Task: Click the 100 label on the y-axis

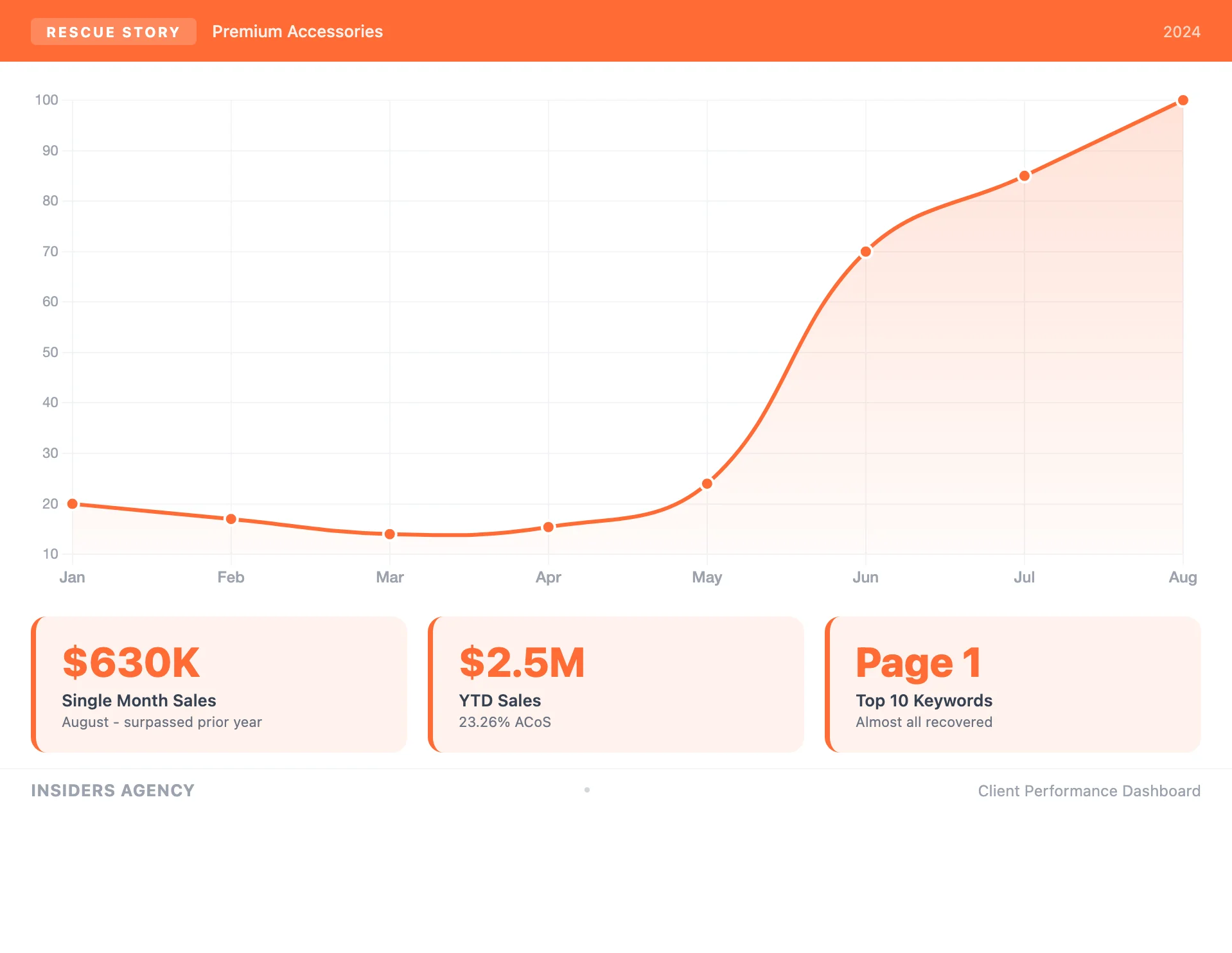Action: pos(46,100)
